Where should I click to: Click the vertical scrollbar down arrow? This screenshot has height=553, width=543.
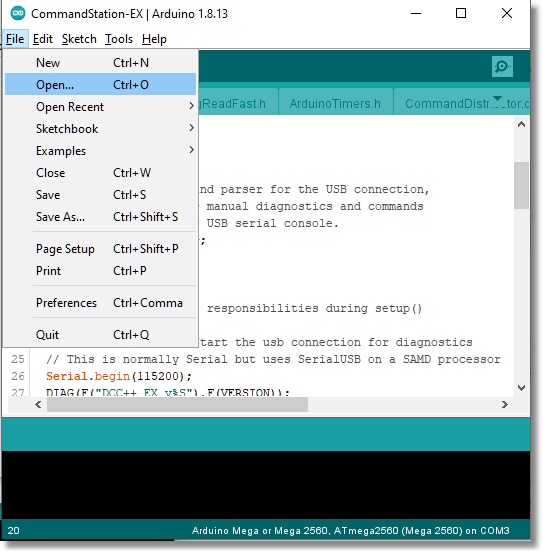click(x=521, y=388)
